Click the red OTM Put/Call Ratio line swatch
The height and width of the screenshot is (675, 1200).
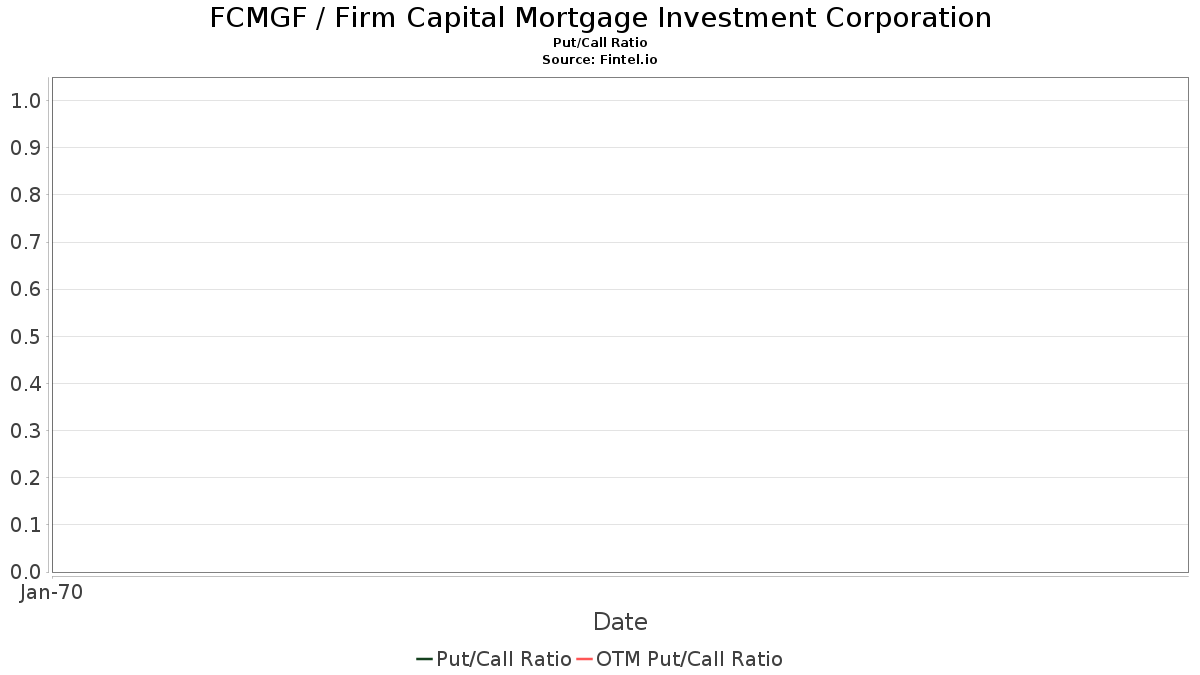pos(584,659)
